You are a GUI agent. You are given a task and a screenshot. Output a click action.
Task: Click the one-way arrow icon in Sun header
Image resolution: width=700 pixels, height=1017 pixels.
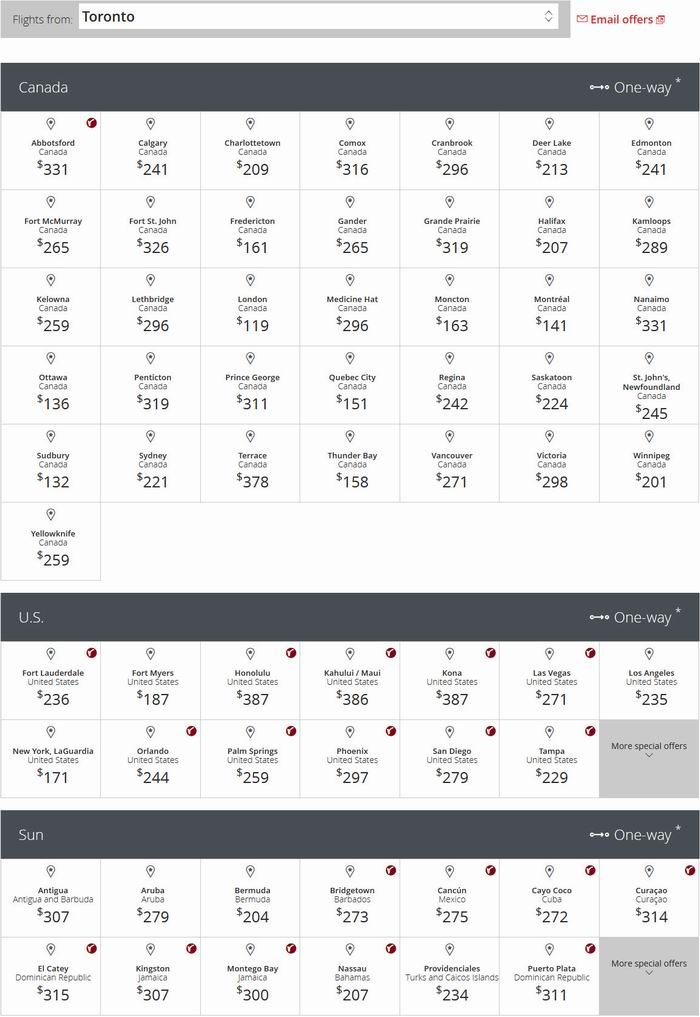[x=599, y=835]
